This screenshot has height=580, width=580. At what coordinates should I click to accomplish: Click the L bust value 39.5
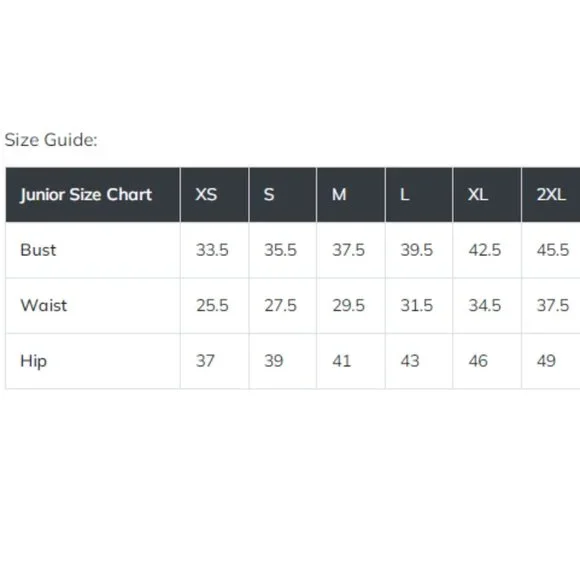[417, 250]
